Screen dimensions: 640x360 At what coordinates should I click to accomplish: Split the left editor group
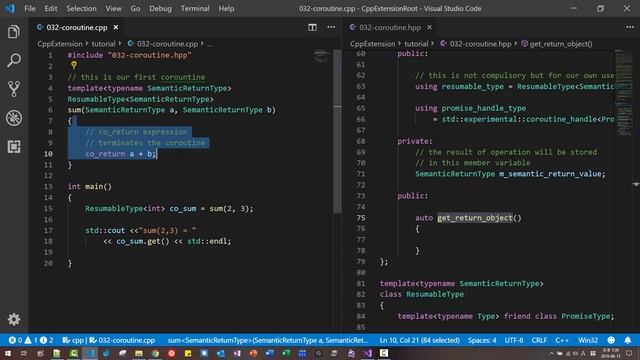[312, 27]
